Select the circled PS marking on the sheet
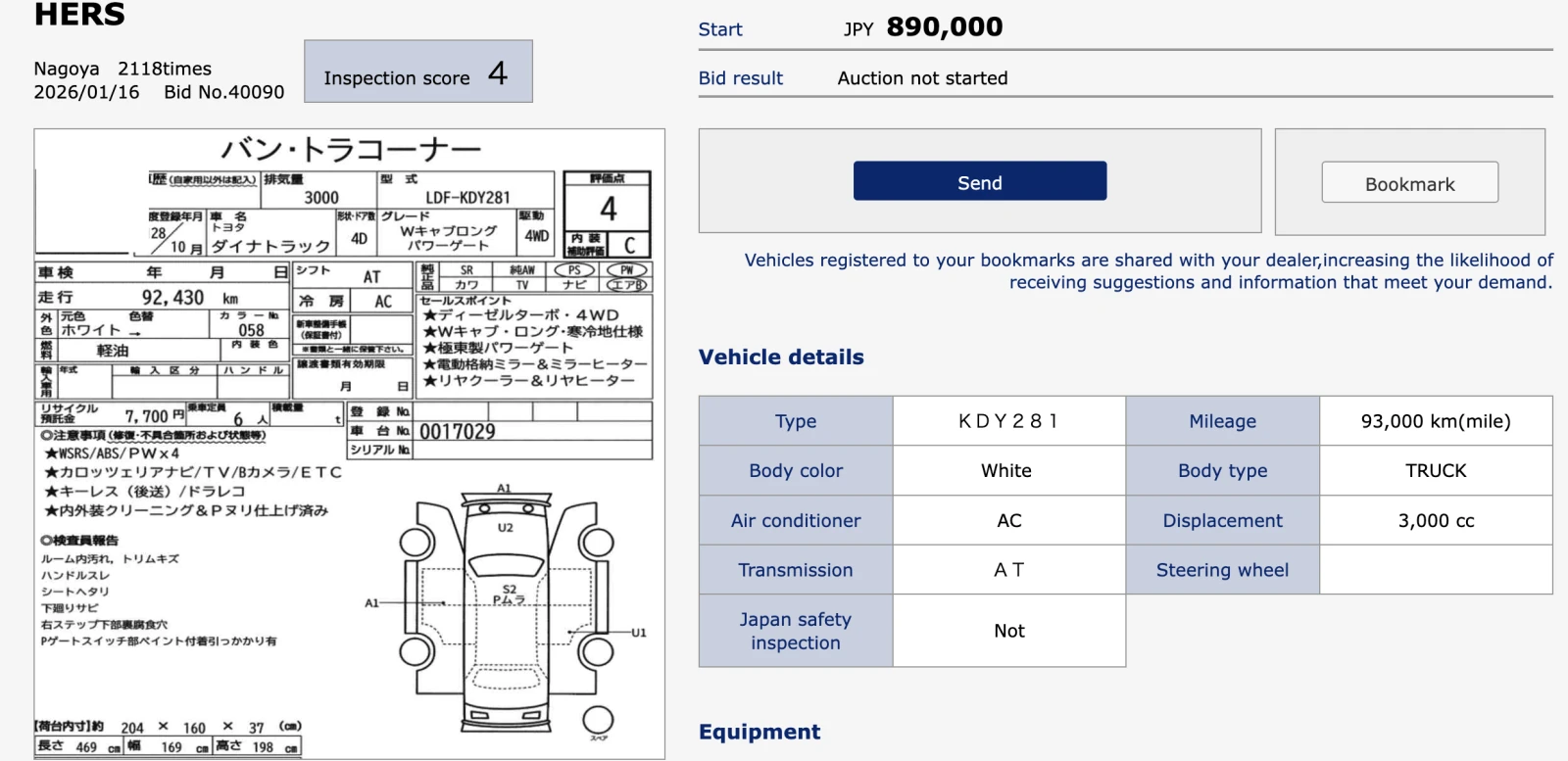The width and height of the screenshot is (1568, 761). point(574,270)
